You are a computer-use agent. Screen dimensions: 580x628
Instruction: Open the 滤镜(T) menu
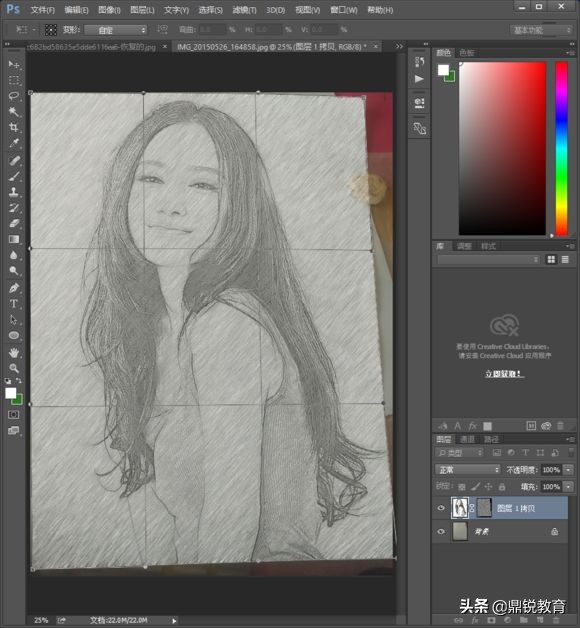(244, 10)
